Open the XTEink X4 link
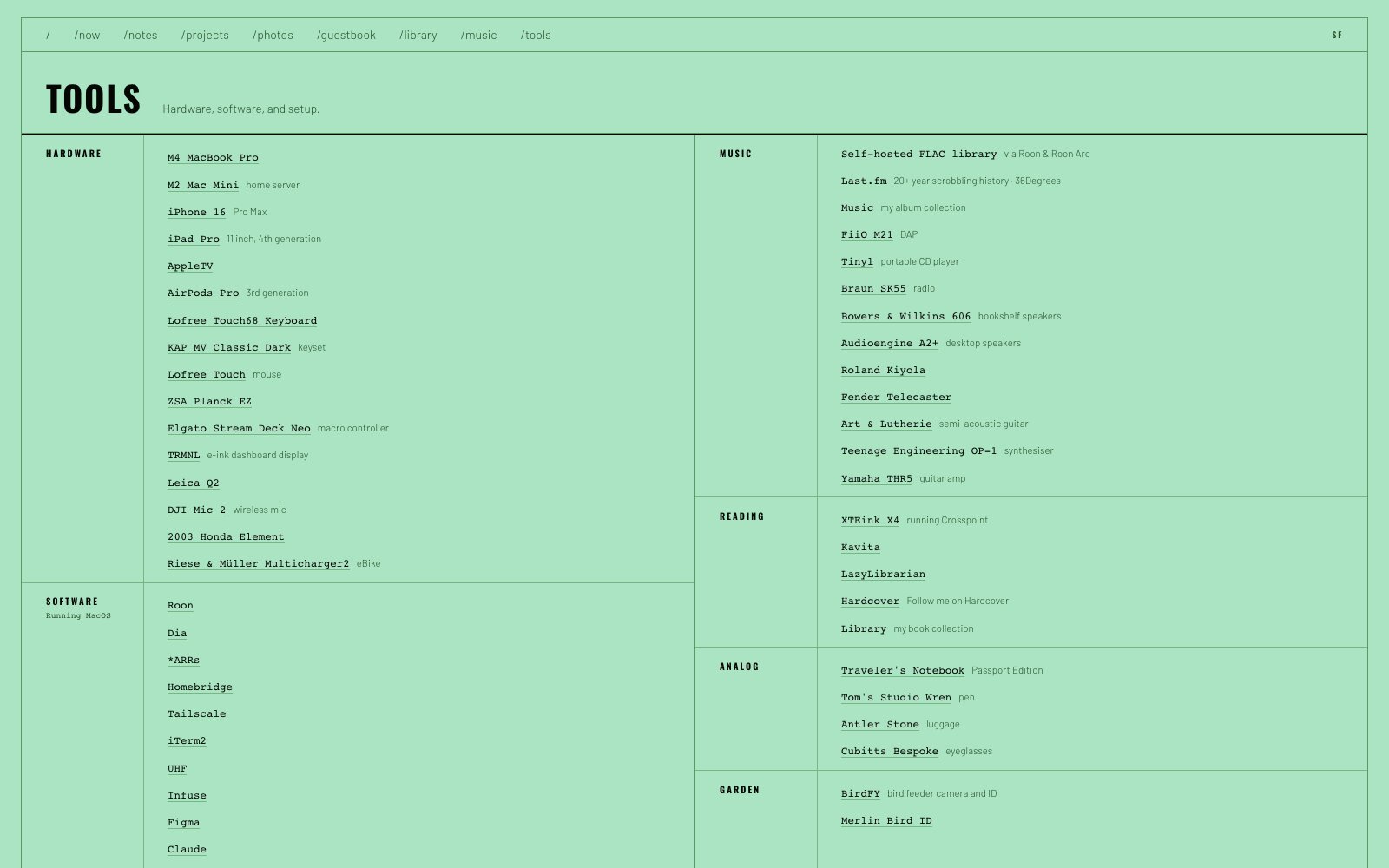 pos(870,520)
